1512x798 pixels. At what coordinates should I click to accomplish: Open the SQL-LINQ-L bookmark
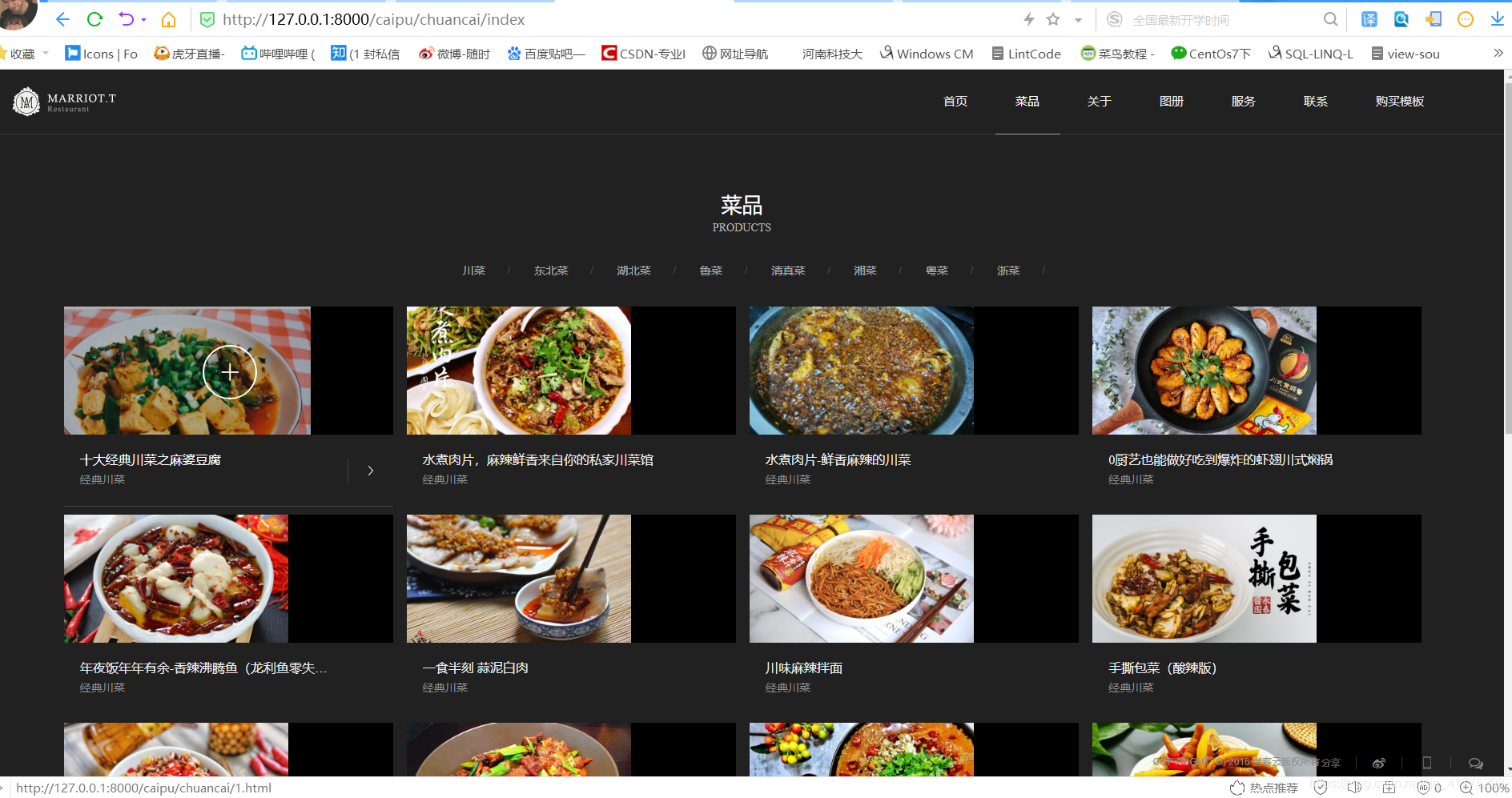(1311, 54)
